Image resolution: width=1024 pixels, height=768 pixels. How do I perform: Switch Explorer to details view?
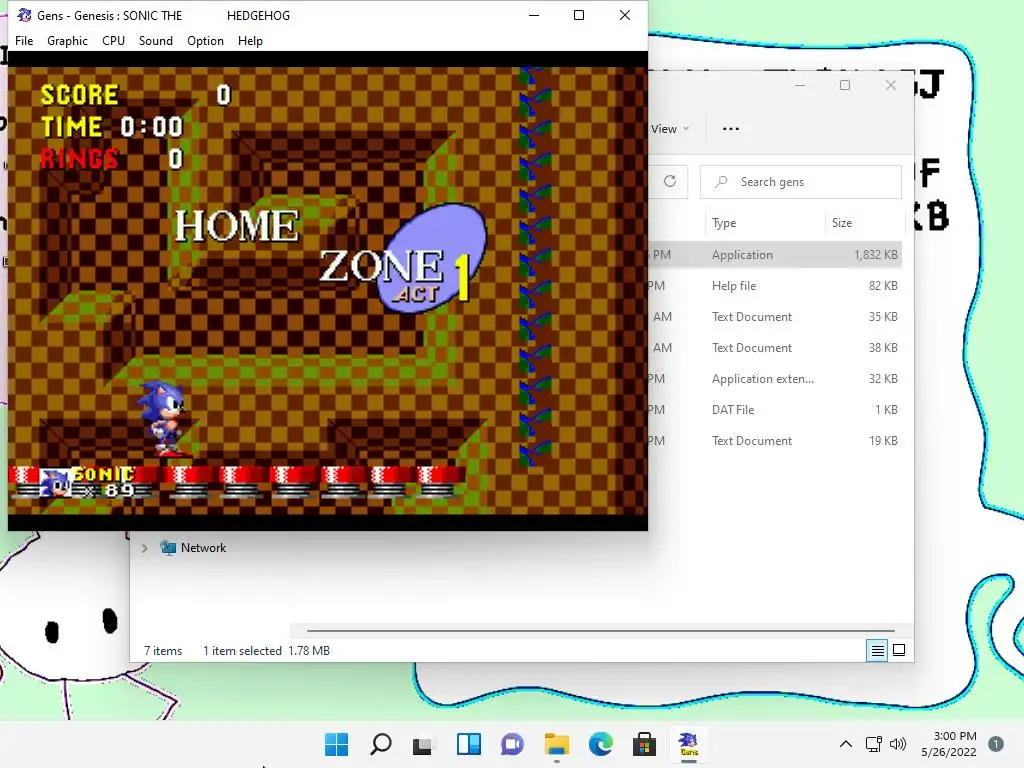[x=877, y=650]
